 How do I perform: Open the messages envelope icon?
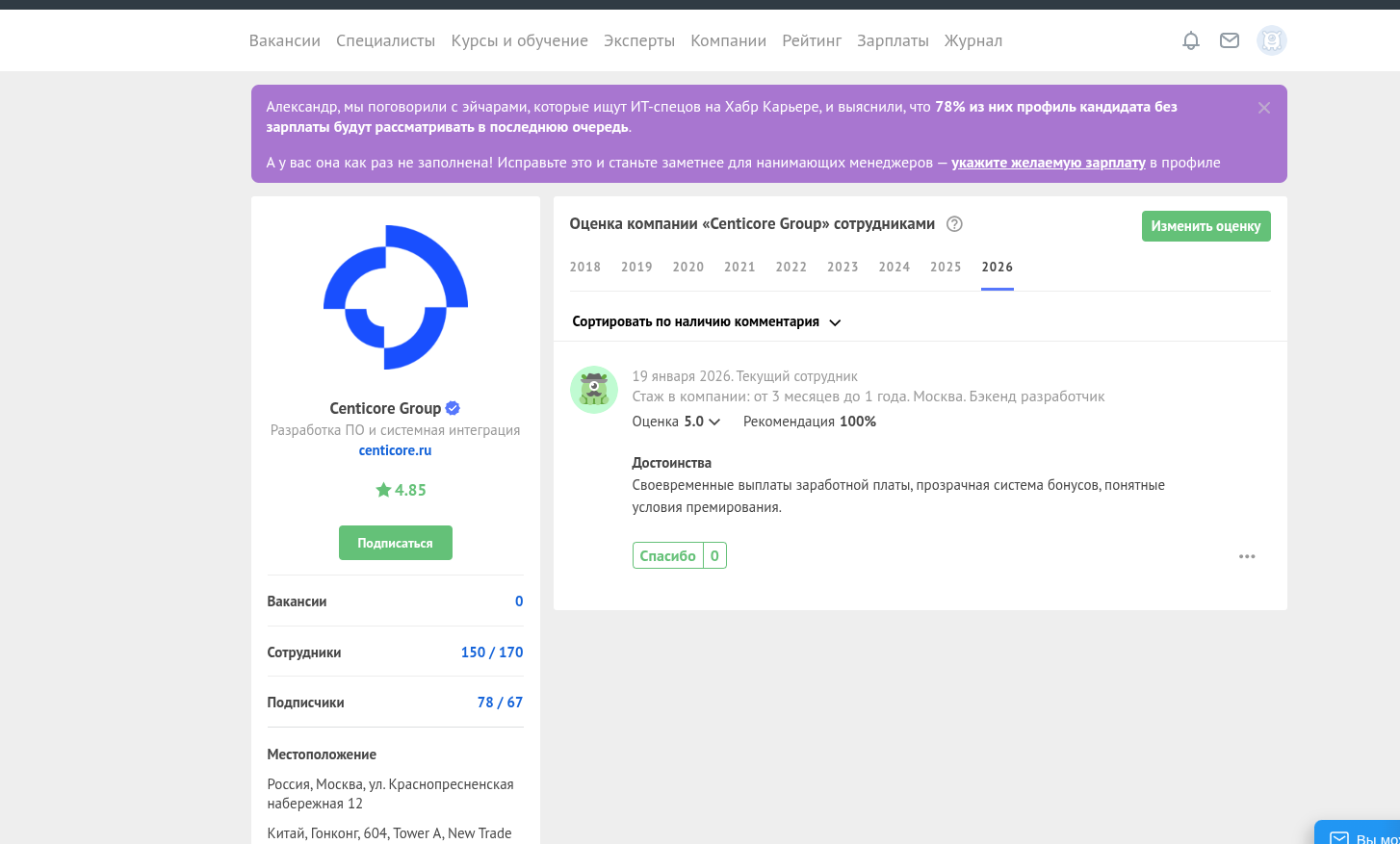[1230, 40]
